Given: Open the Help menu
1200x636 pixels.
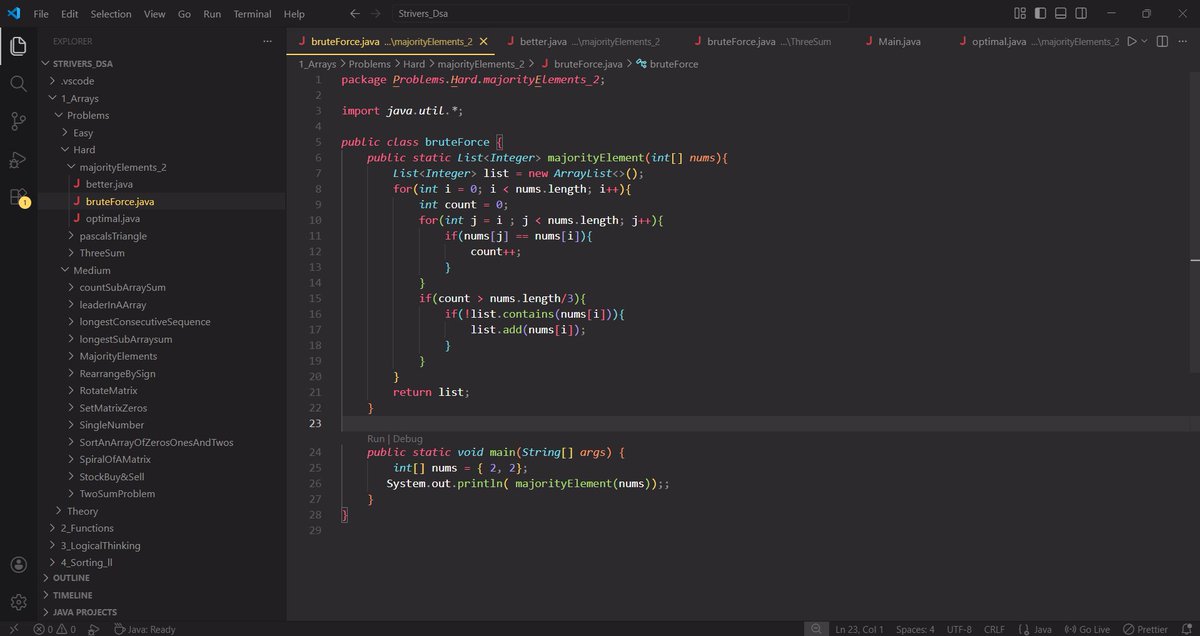Looking at the screenshot, I should pyautogui.click(x=294, y=14).
